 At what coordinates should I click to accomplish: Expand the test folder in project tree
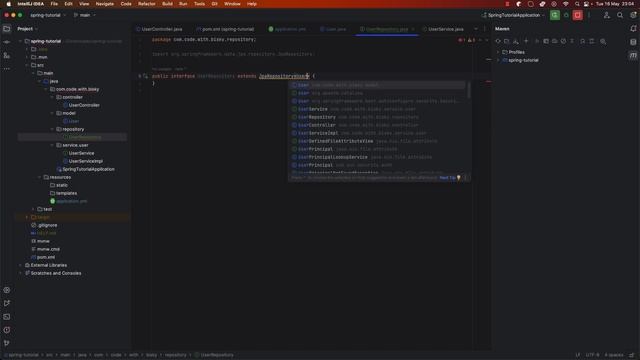click(x=33, y=209)
